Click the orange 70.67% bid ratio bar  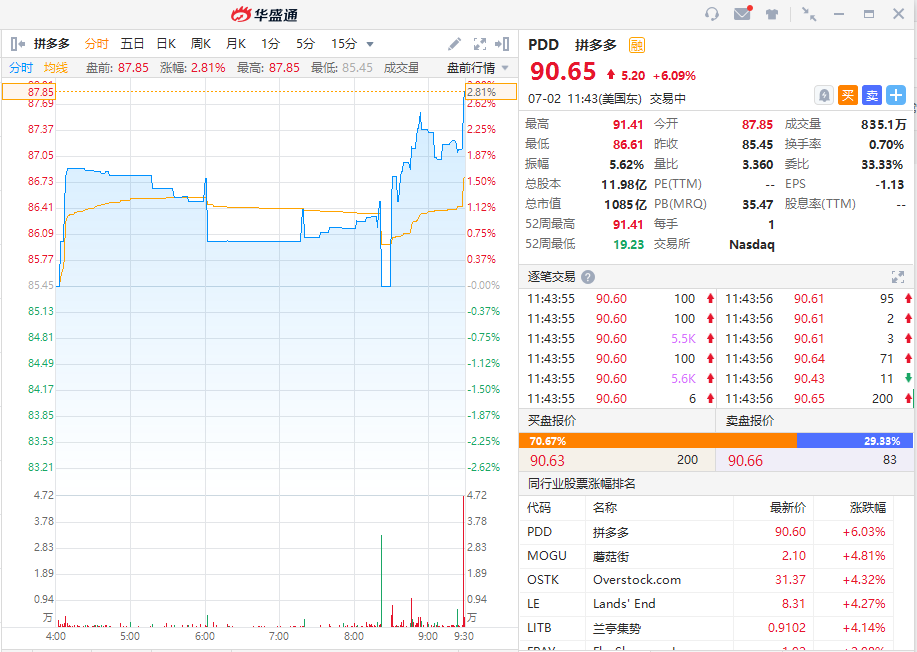[x=658, y=441]
